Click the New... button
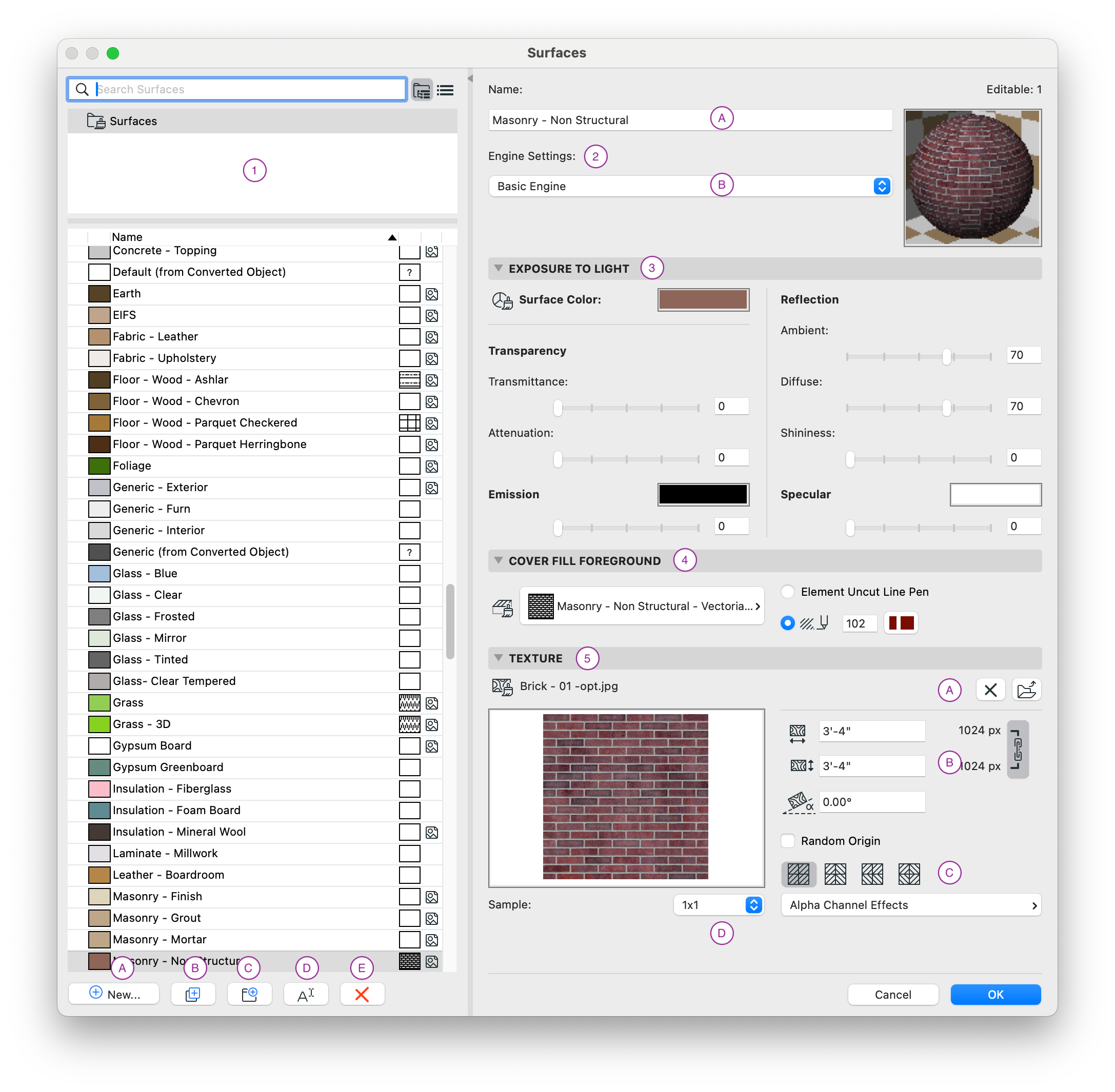Viewport: 1115px width, 1092px height. tap(114, 994)
